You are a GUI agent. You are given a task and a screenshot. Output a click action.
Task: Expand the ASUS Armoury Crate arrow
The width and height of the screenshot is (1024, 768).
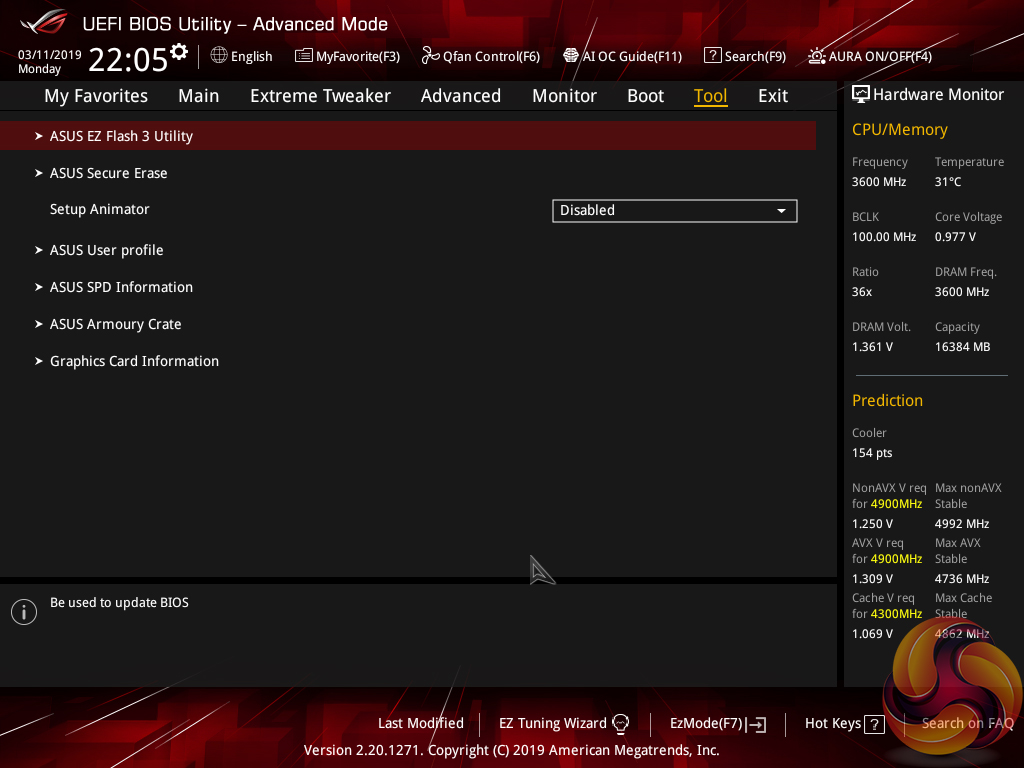(39, 324)
